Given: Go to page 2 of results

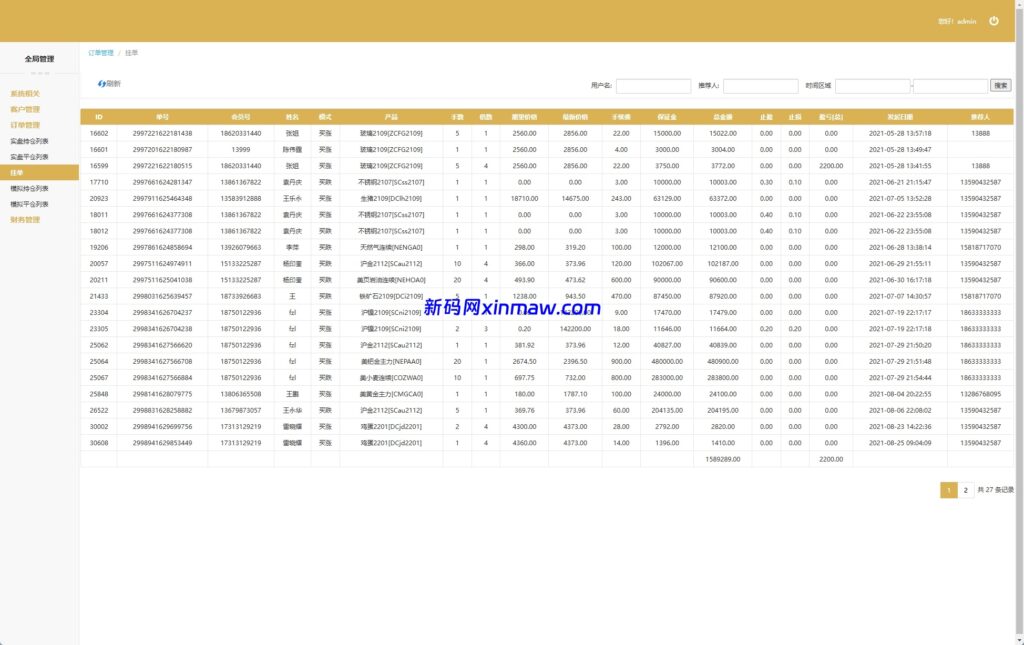Looking at the screenshot, I should click(965, 490).
